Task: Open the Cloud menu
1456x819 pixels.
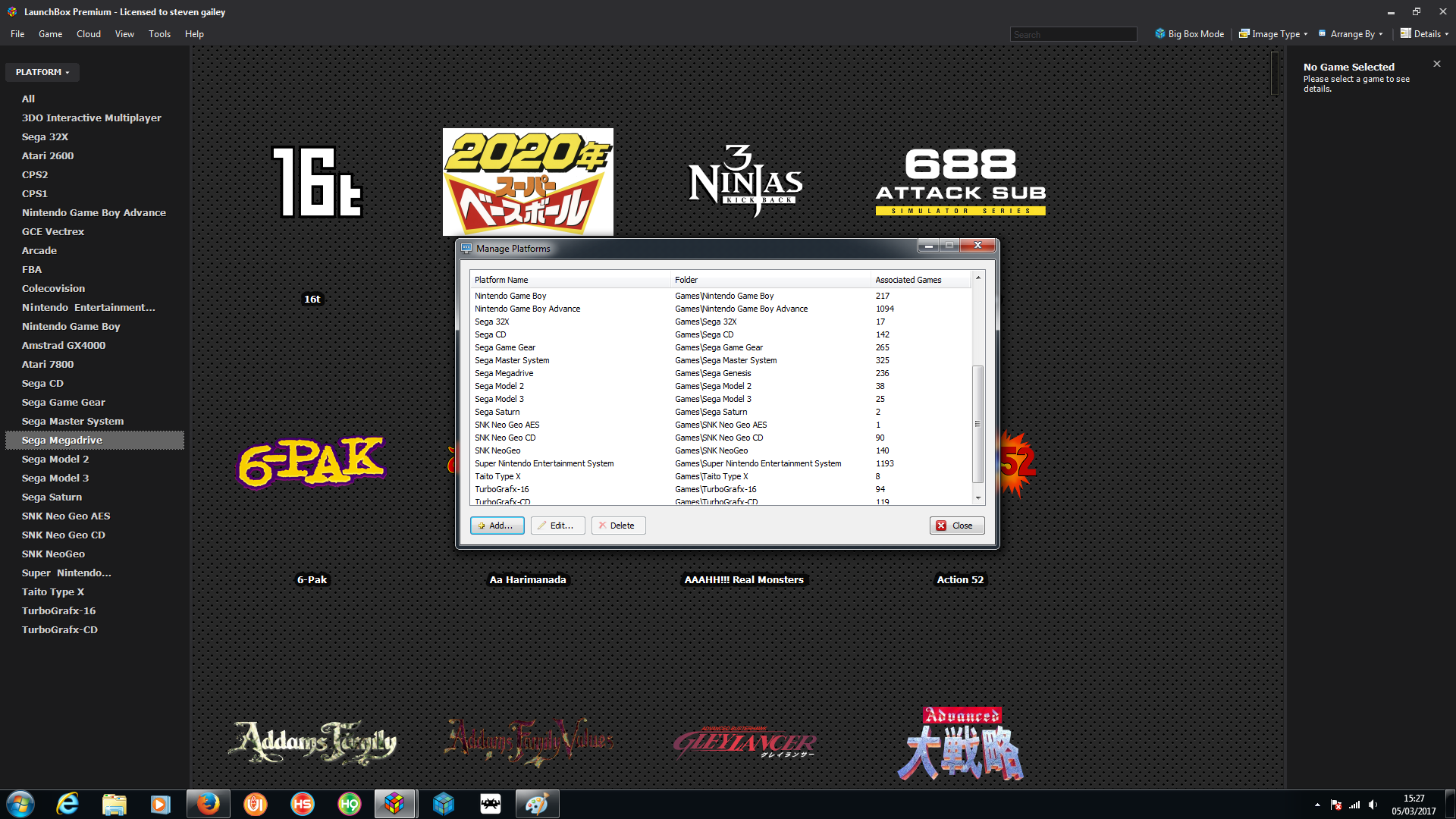Action: [x=89, y=34]
